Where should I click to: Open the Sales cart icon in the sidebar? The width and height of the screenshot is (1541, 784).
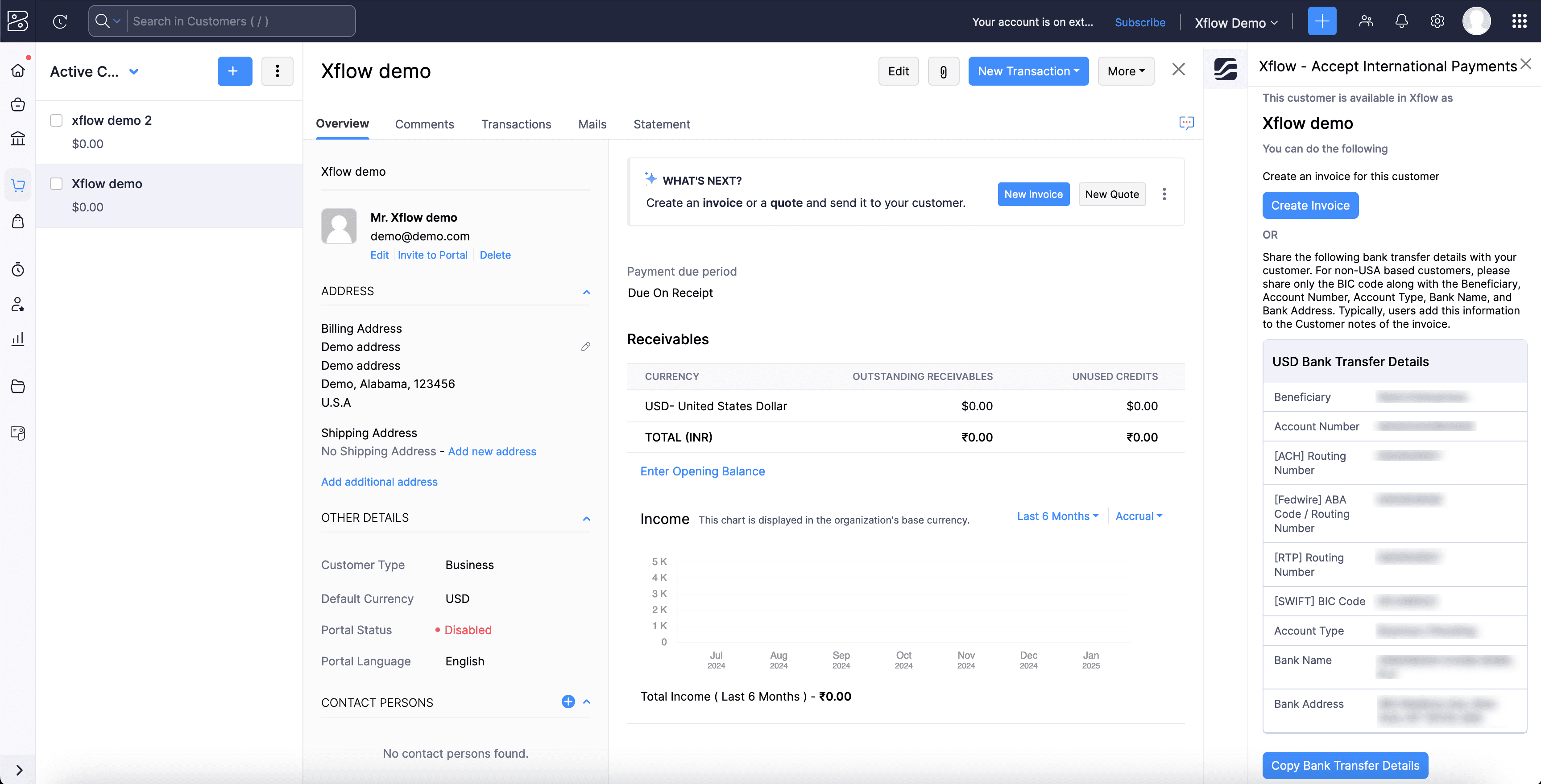(18, 186)
